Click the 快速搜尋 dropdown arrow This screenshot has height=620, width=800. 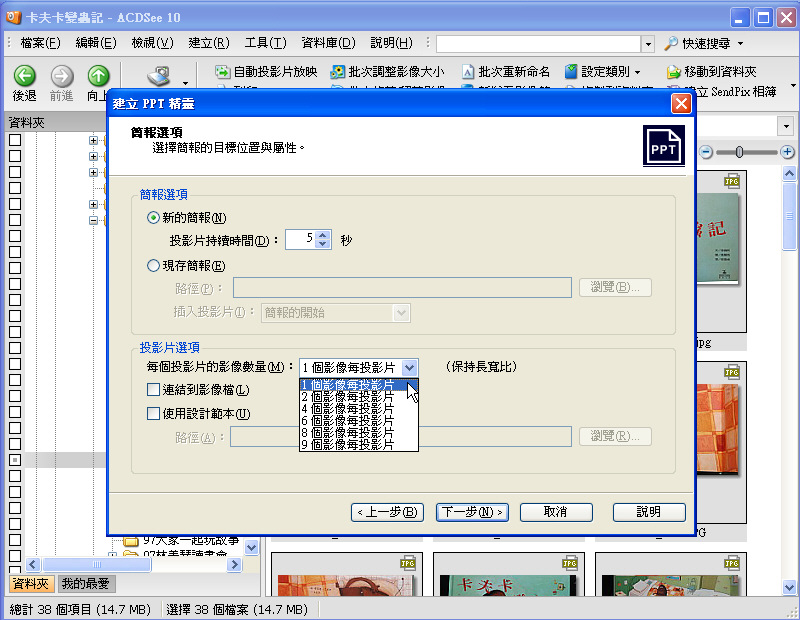[x=741, y=44]
